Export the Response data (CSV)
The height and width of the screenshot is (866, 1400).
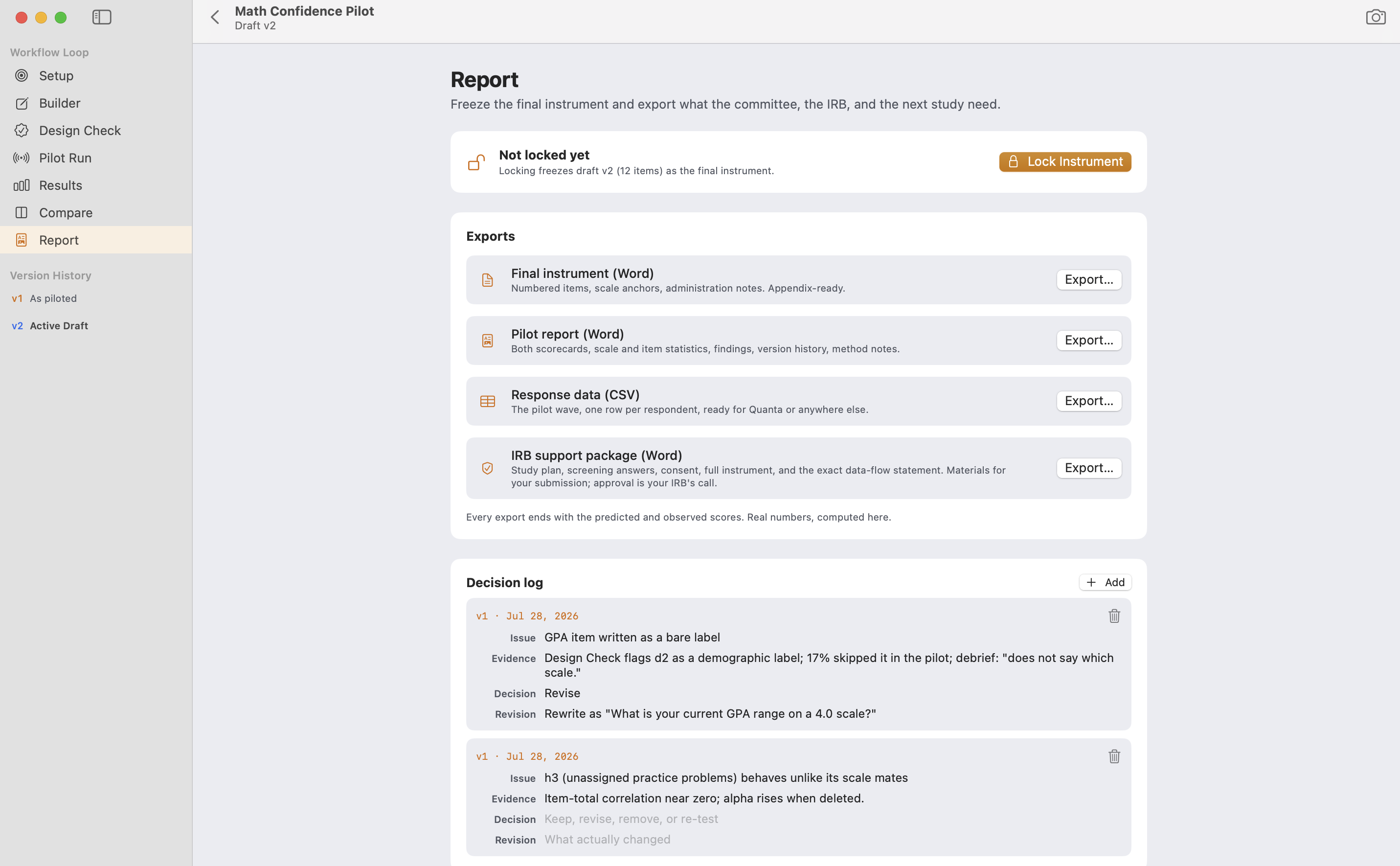1088,402
